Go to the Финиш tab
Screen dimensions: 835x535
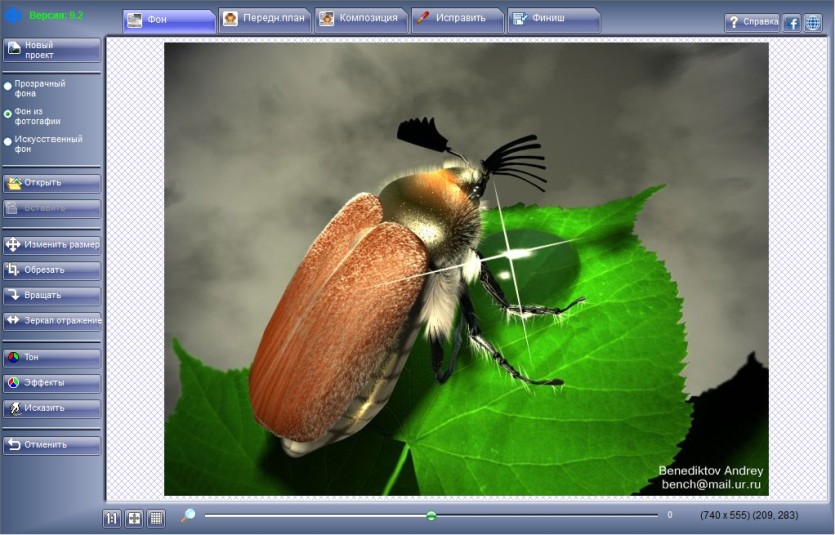click(x=554, y=20)
